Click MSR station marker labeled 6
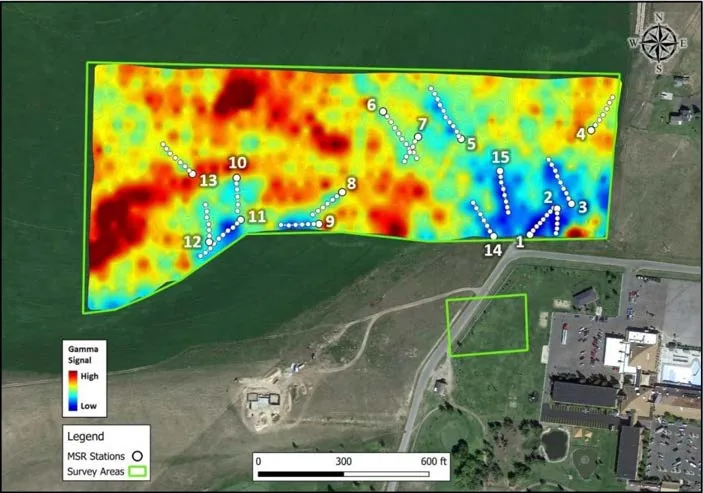 pyautogui.click(x=383, y=111)
